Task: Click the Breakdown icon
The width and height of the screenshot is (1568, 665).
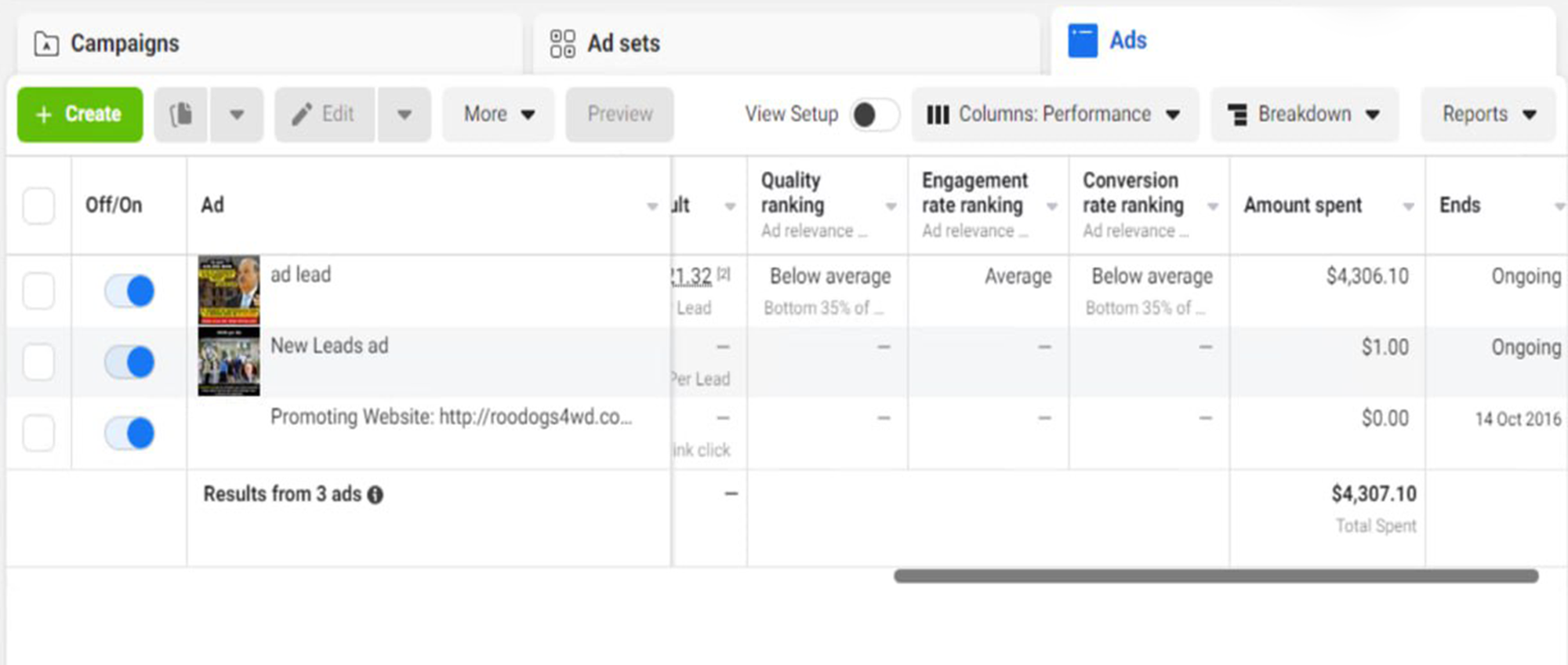Action: point(1237,114)
